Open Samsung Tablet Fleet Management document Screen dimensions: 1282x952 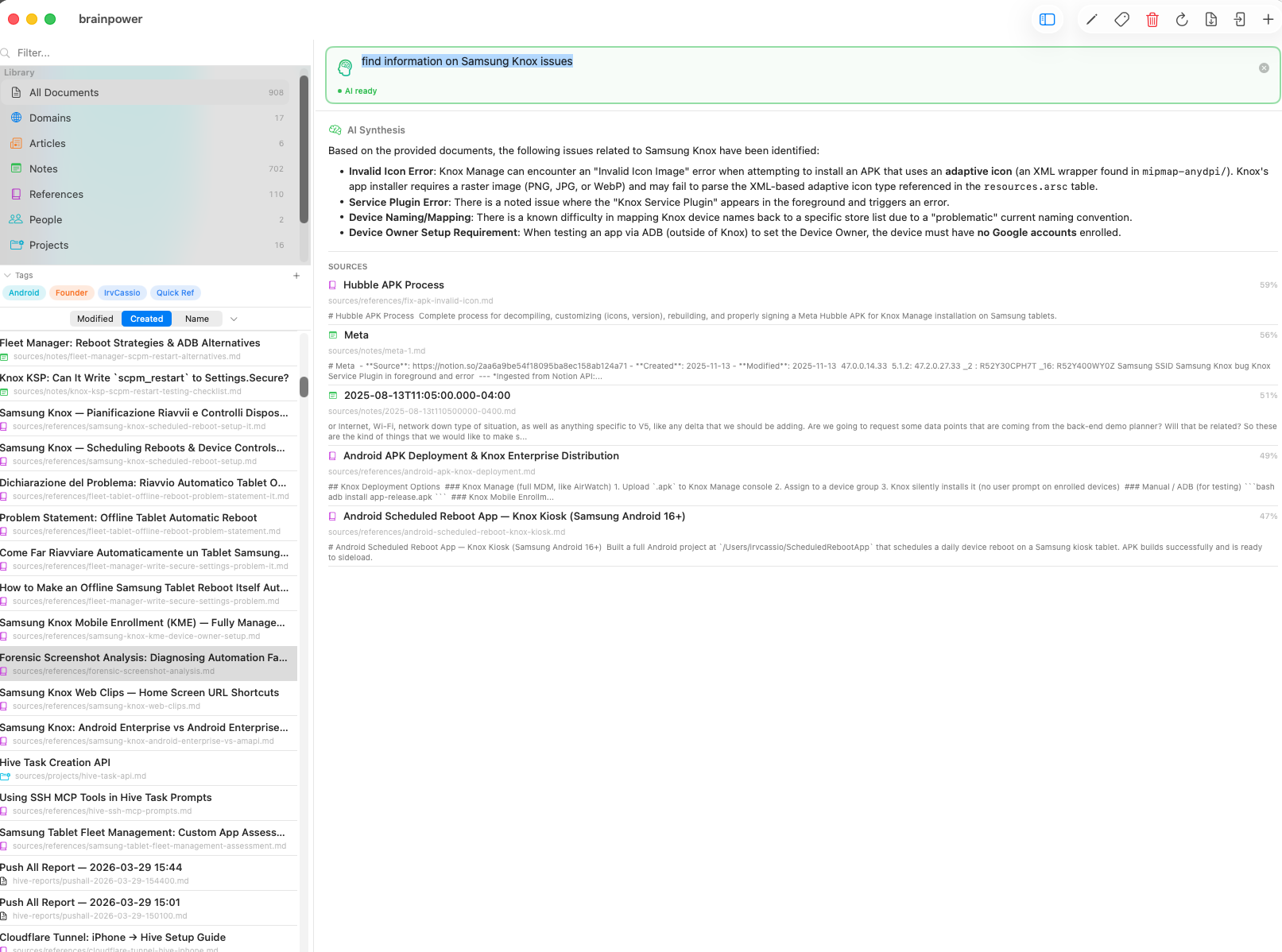point(149,838)
